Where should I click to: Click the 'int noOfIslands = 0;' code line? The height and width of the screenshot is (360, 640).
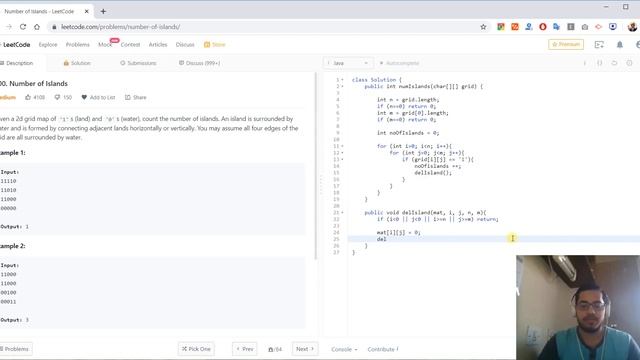pyautogui.click(x=408, y=133)
